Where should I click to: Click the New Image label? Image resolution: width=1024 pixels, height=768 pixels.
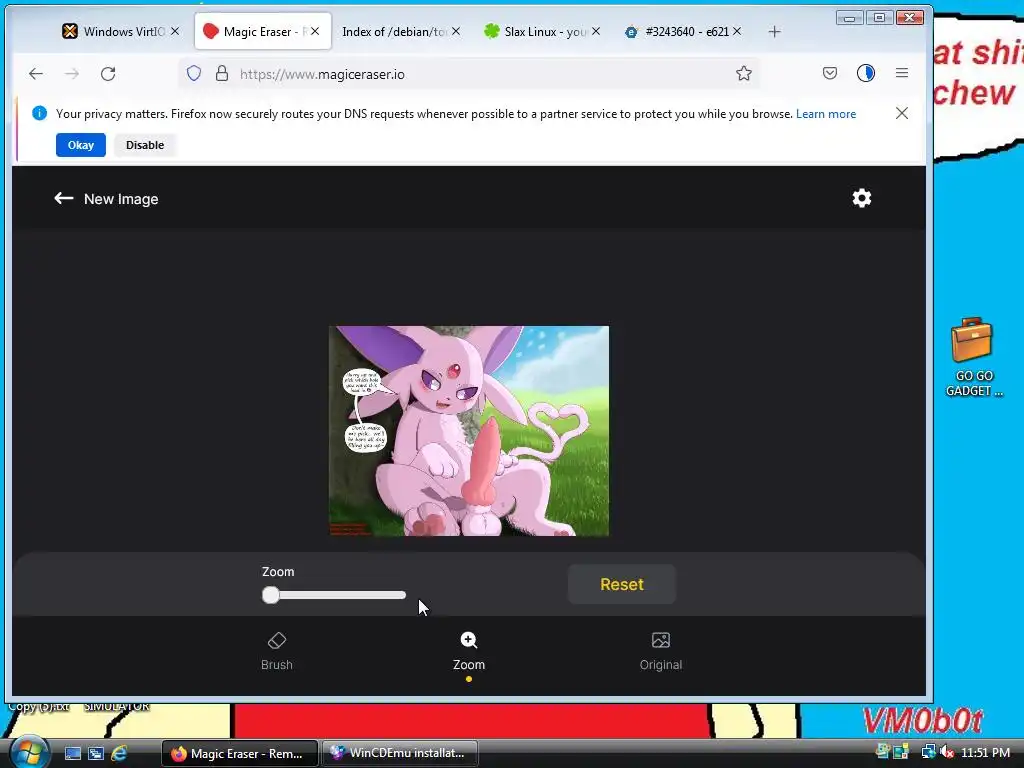pyautogui.click(x=121, y=199)
